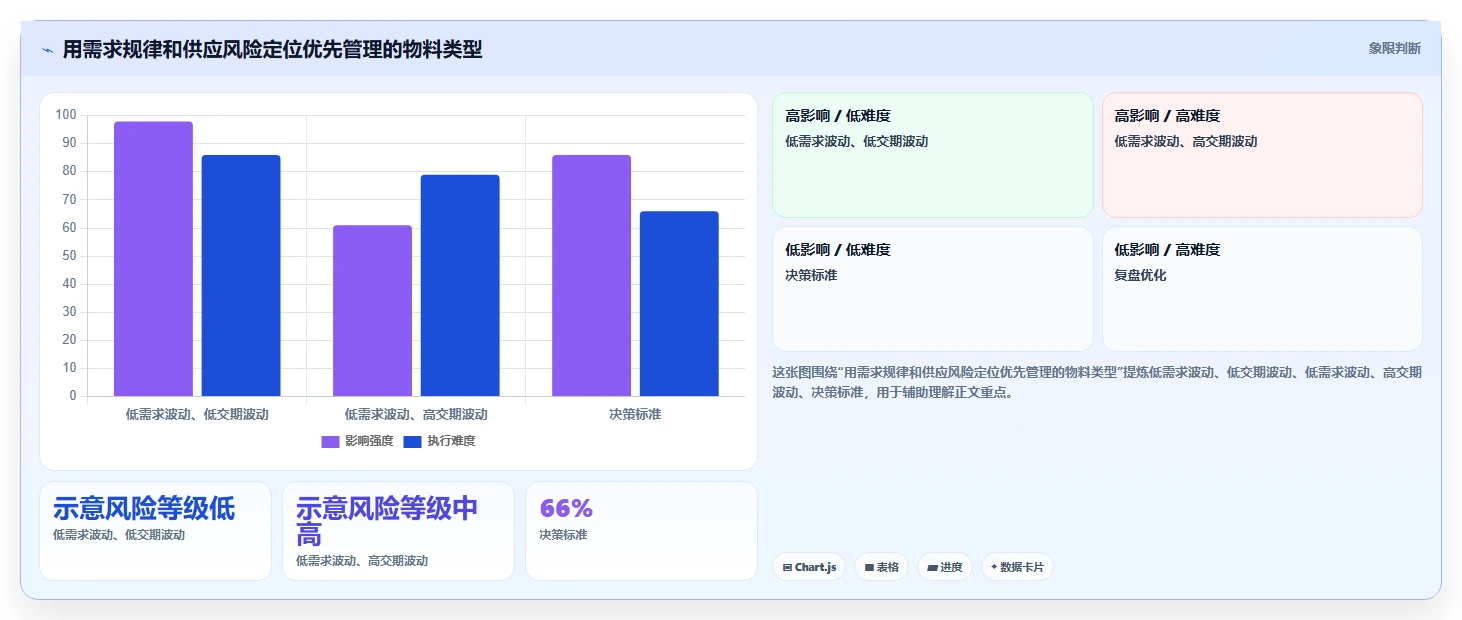The height and width of the screenshot is (620, 1462).
Task: Click the 66% data card value
Action: (x=566, y=508)
